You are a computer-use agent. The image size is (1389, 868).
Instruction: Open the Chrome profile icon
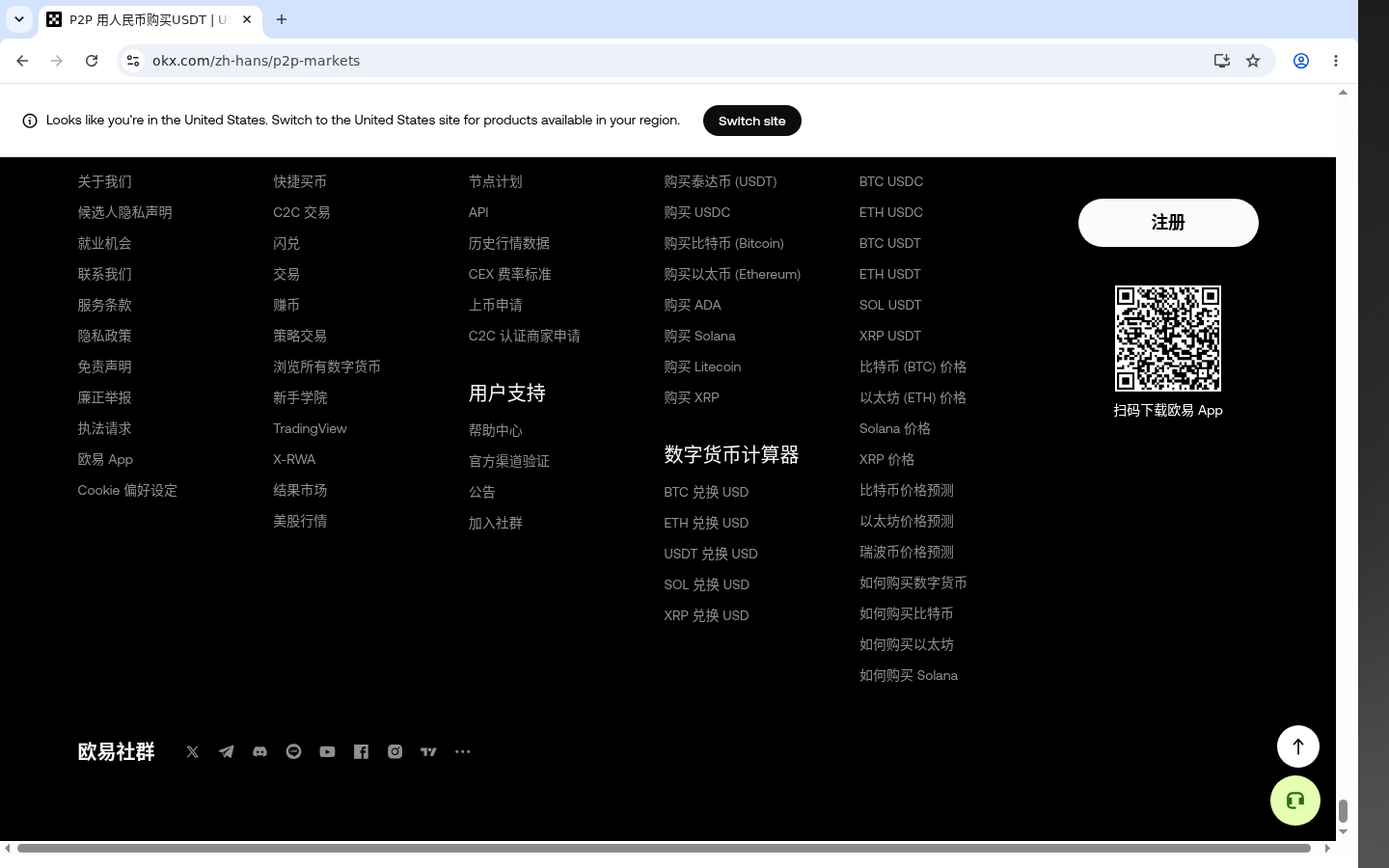pyautogui.click(x=1301, y=61)
